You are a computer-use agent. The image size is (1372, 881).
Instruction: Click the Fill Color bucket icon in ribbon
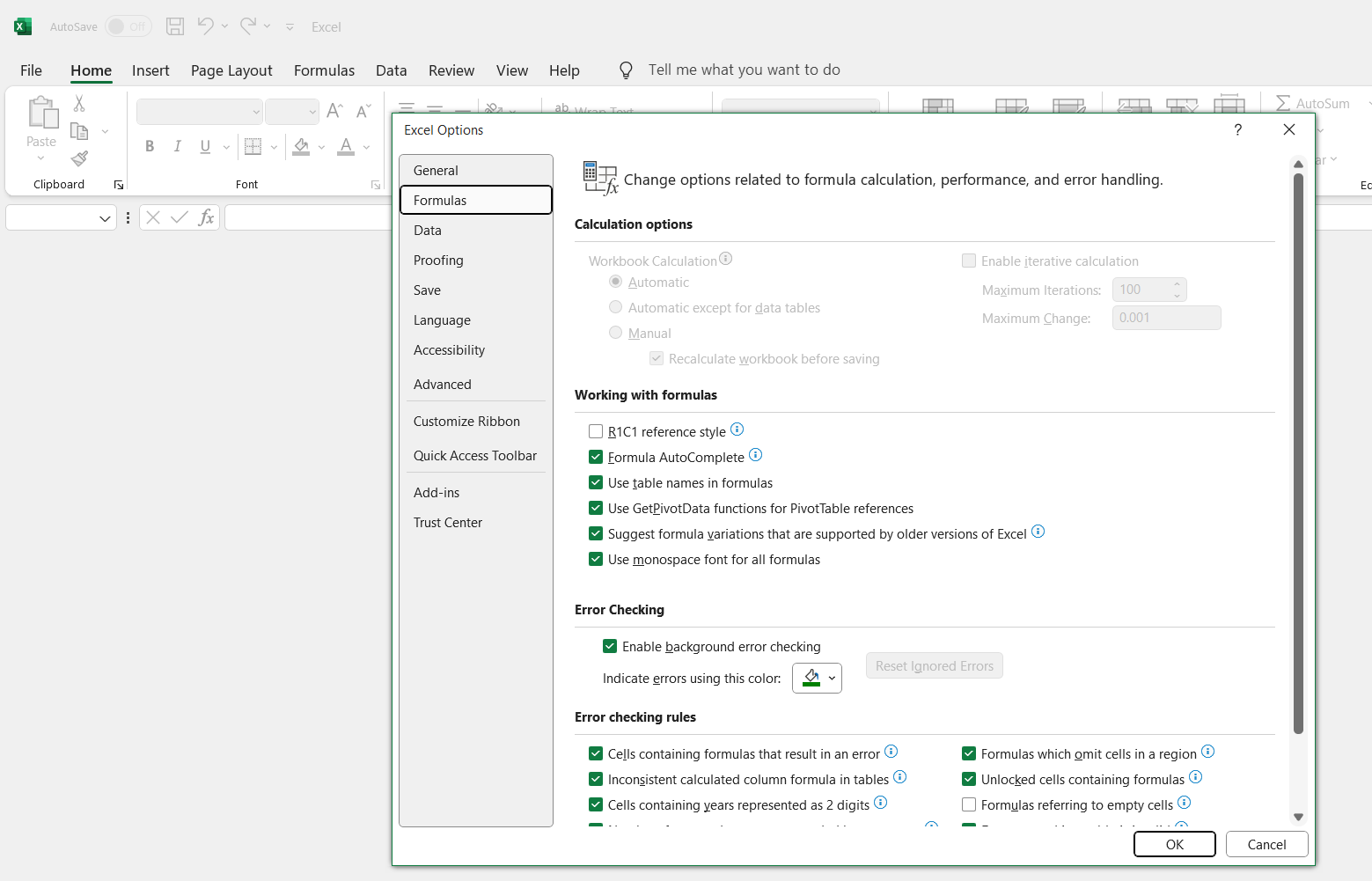301,146
